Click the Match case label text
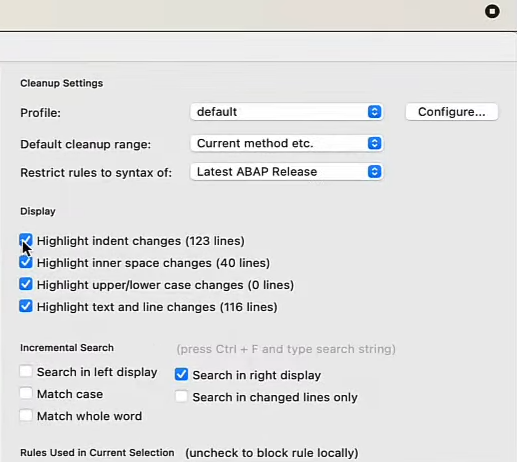Viewport: 517px width, 462px height. click(70, 394)
